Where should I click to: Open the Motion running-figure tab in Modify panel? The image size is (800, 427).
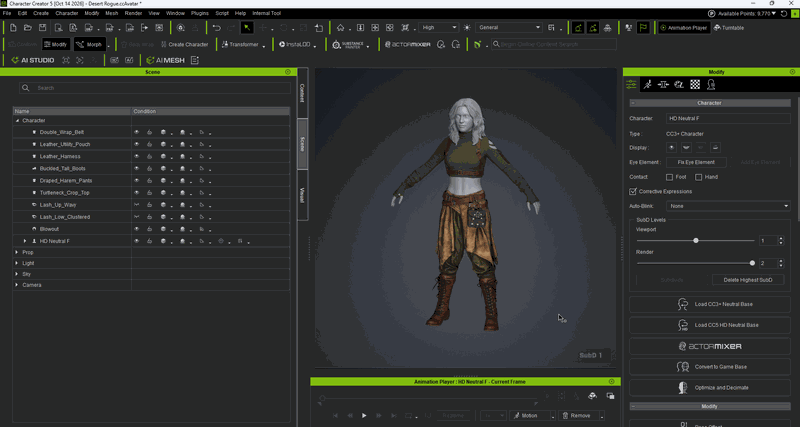click(x=647, y=85)
